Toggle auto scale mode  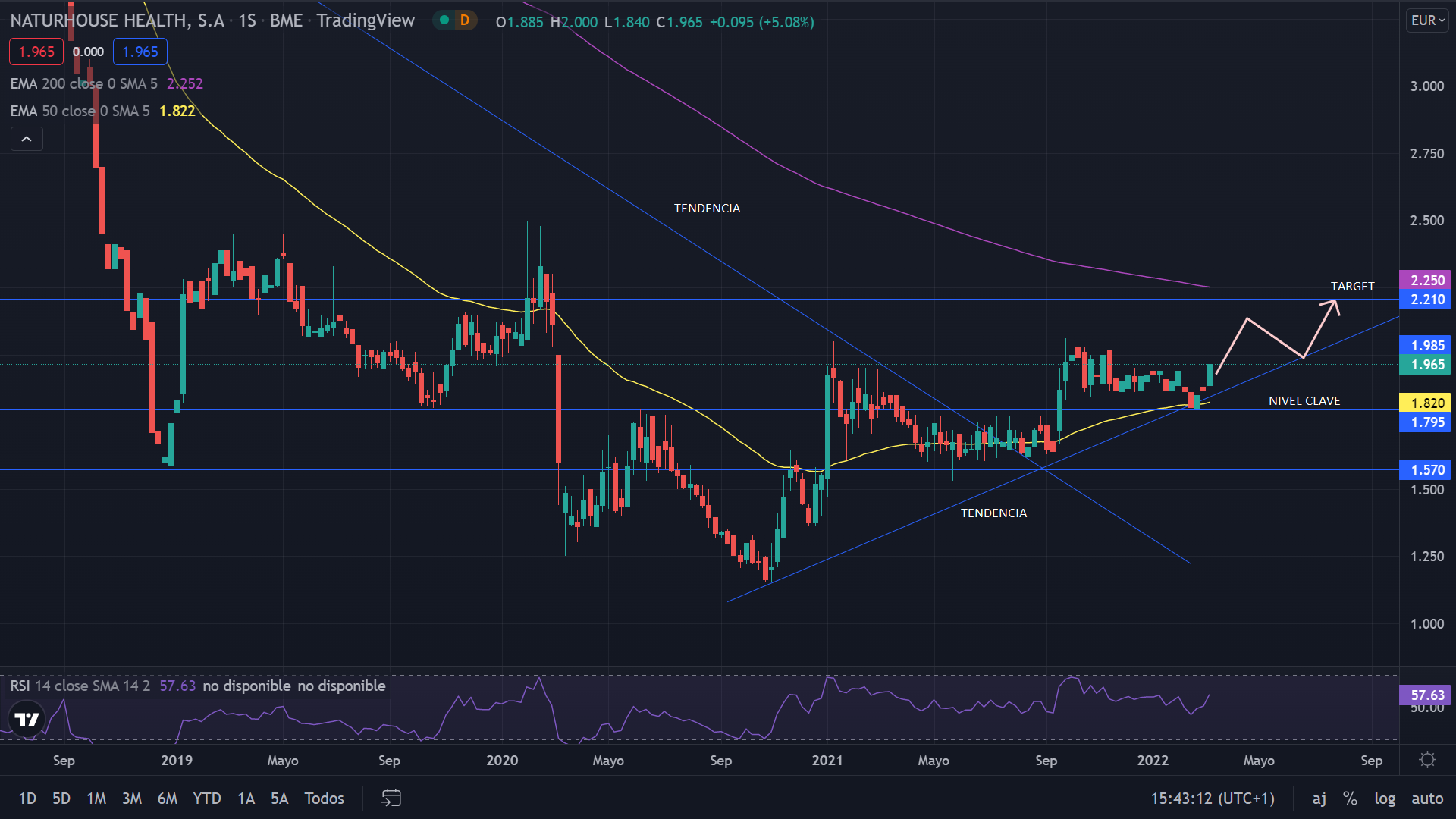(x=1427, y=798)
